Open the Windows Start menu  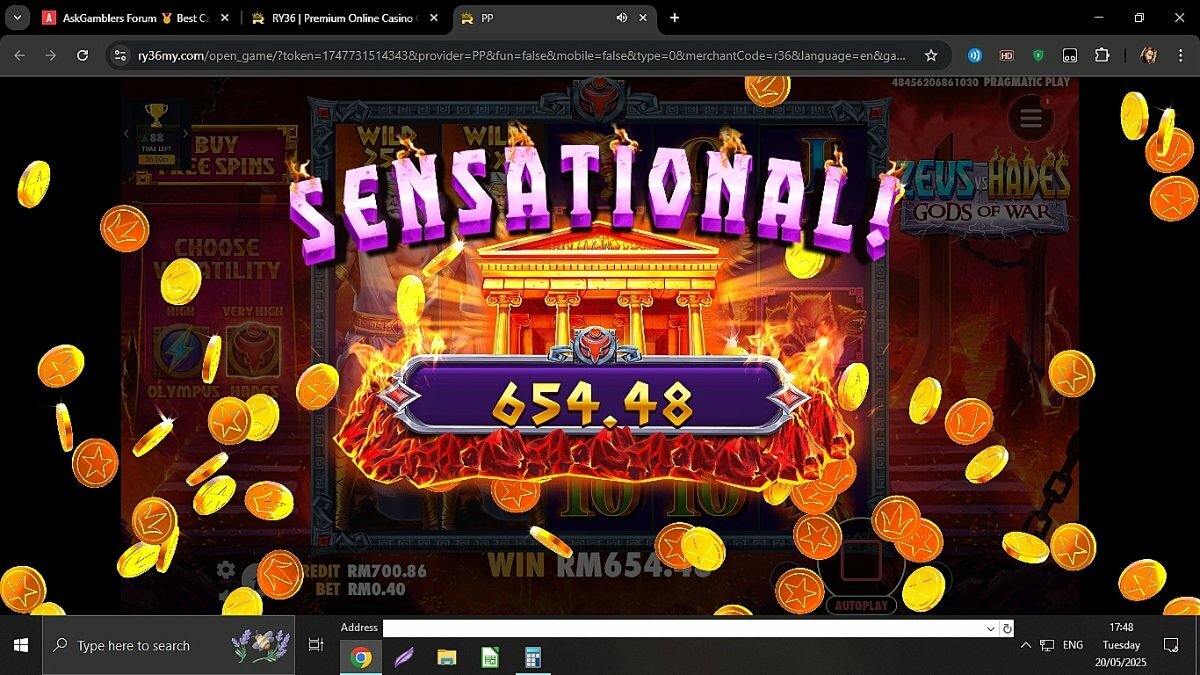[x=20, y=646]
